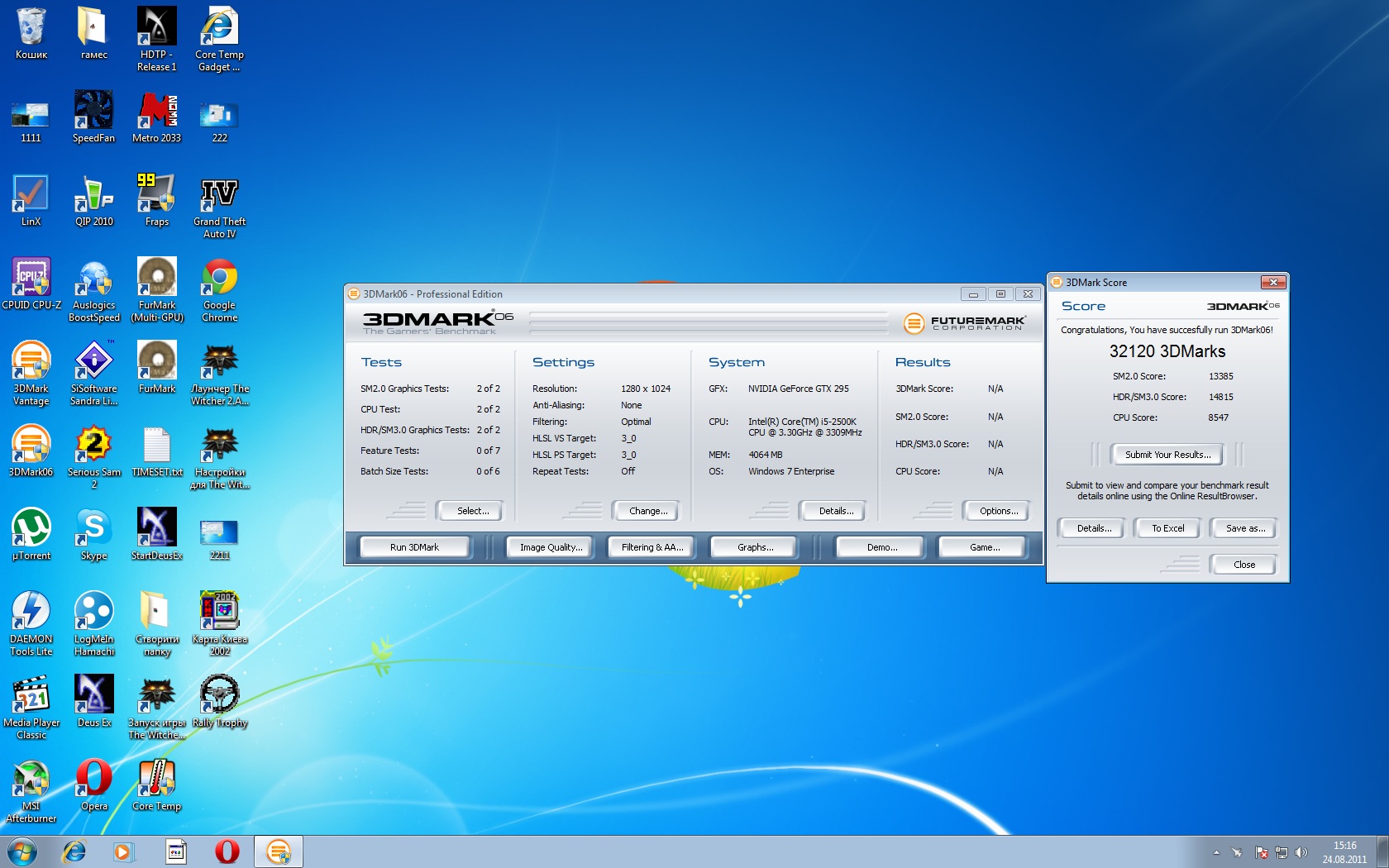Select the Rally Trophy desktop icon

[x=219, y=701]
